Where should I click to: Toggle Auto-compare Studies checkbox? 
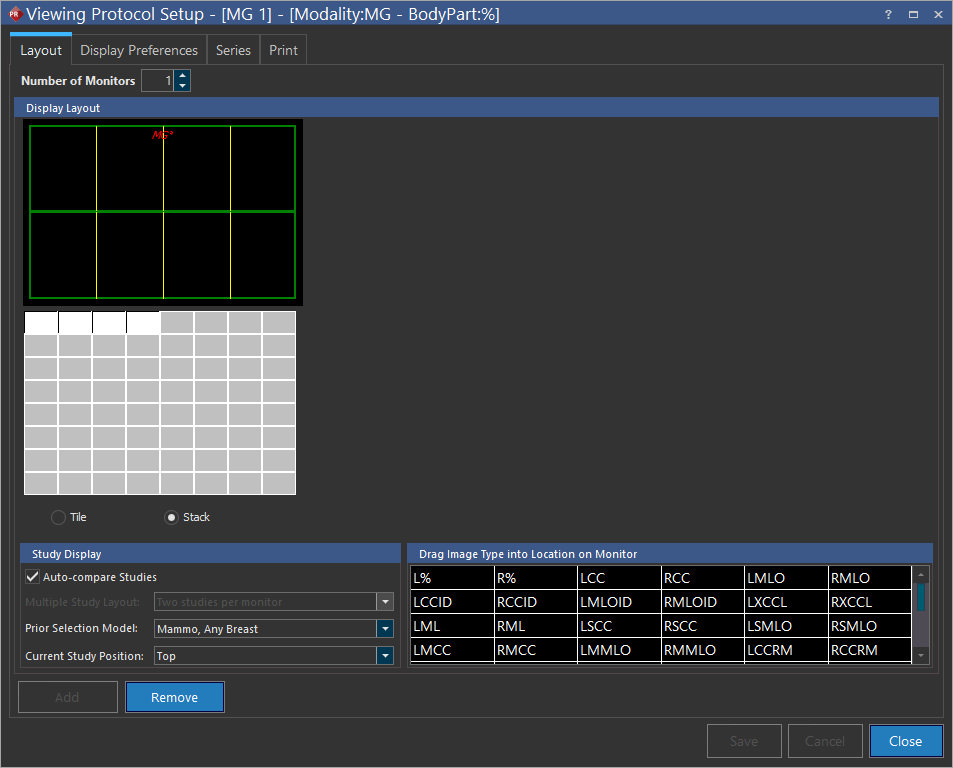[x=33, y=577]
